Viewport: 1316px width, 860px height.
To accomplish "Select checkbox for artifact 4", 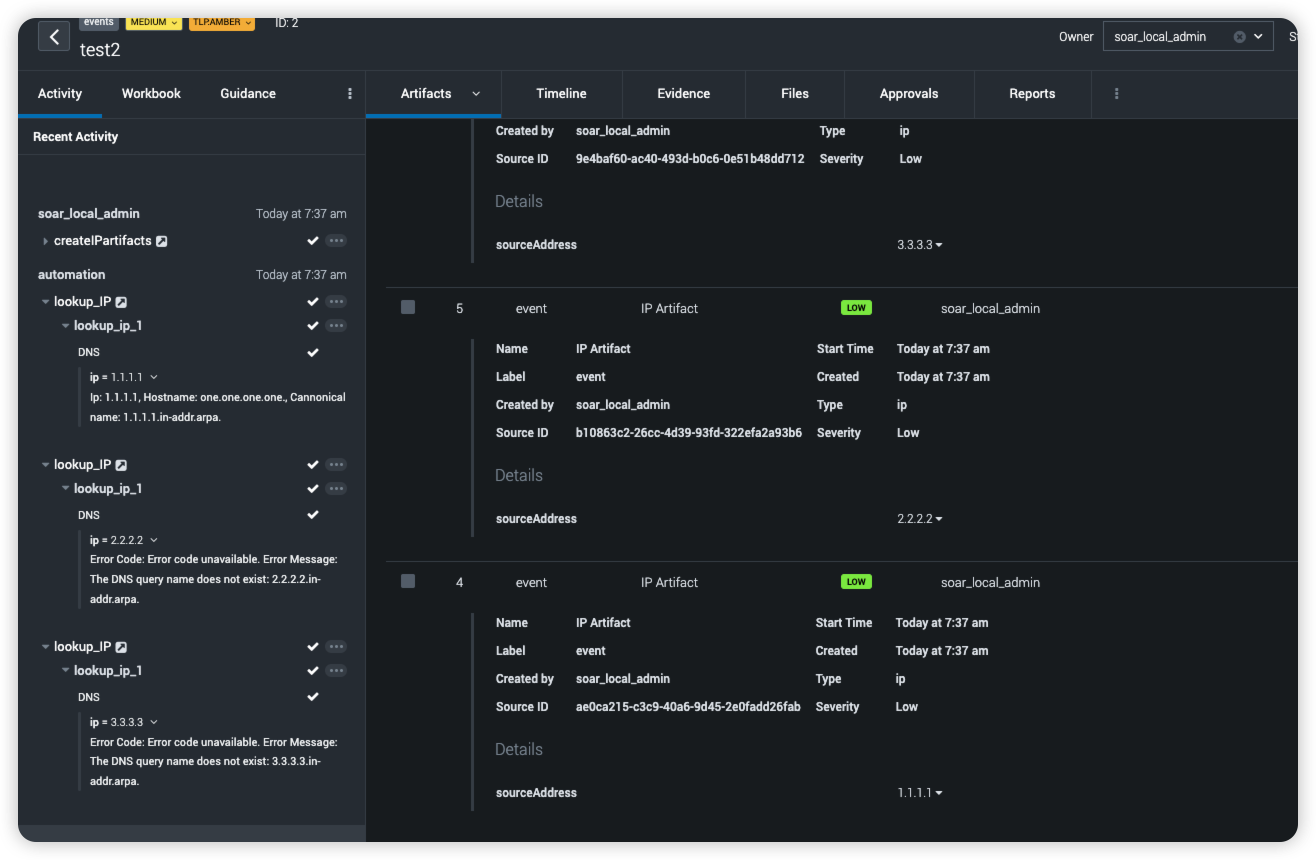I will pyautogui.click(x=408, y=582).
